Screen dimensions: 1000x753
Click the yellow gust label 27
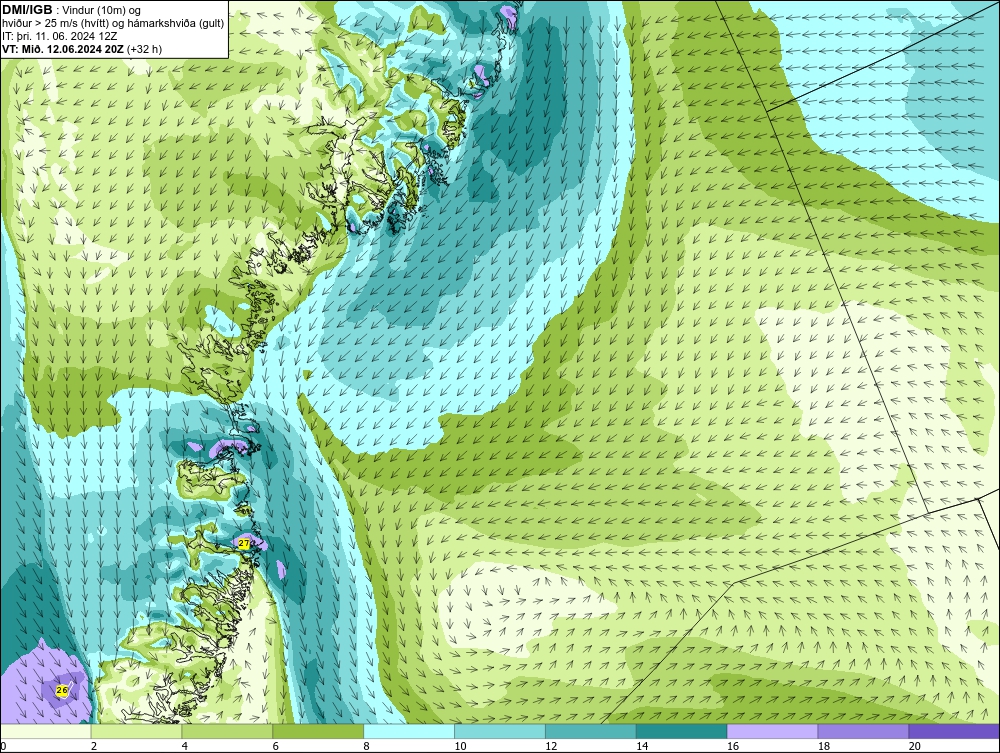point(244,543)
